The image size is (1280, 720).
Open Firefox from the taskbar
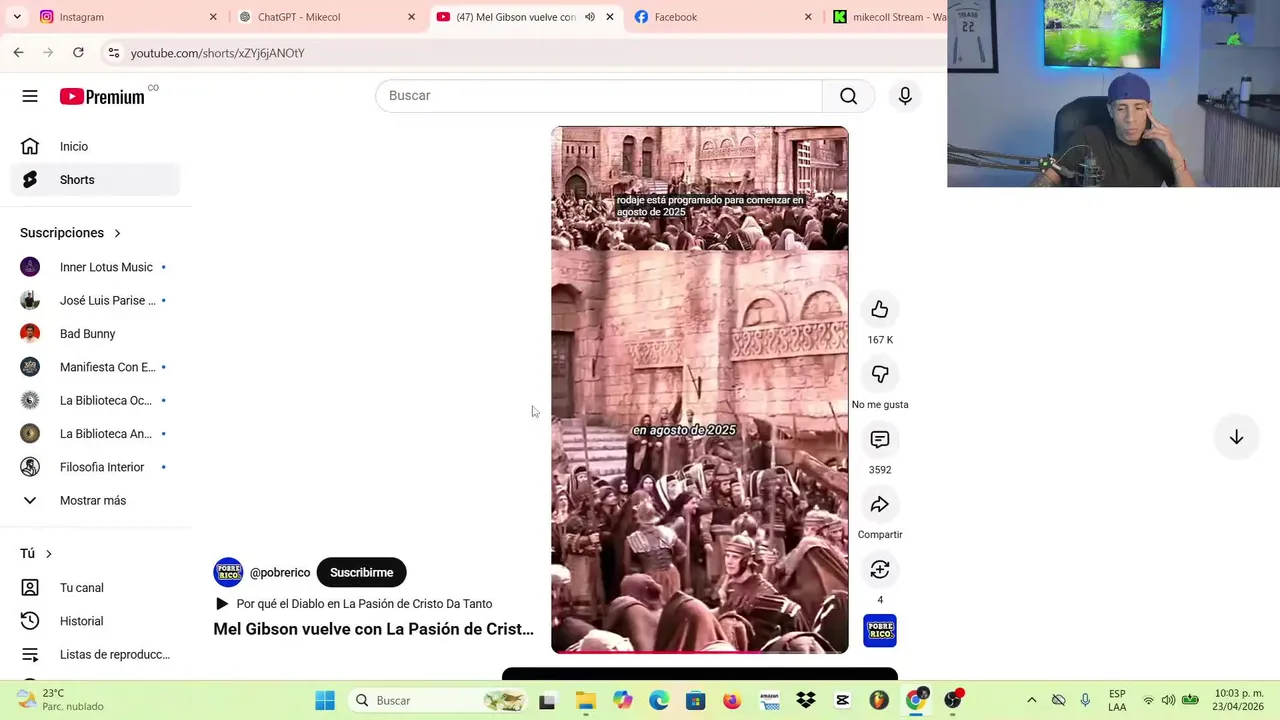(732, 701)
